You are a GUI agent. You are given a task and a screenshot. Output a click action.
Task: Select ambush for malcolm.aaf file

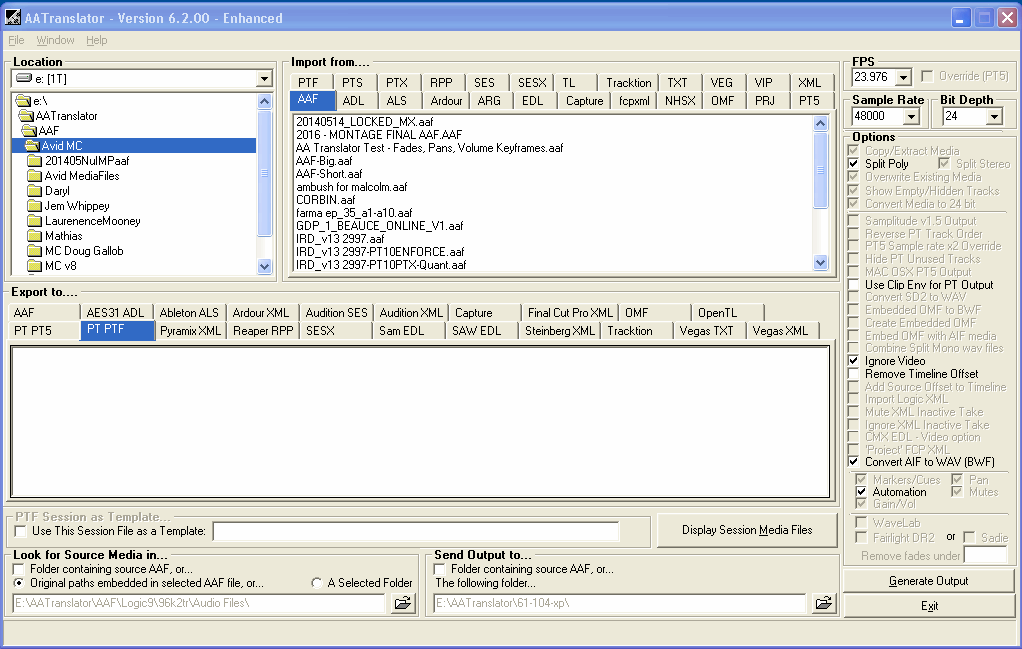coord(351,187)
